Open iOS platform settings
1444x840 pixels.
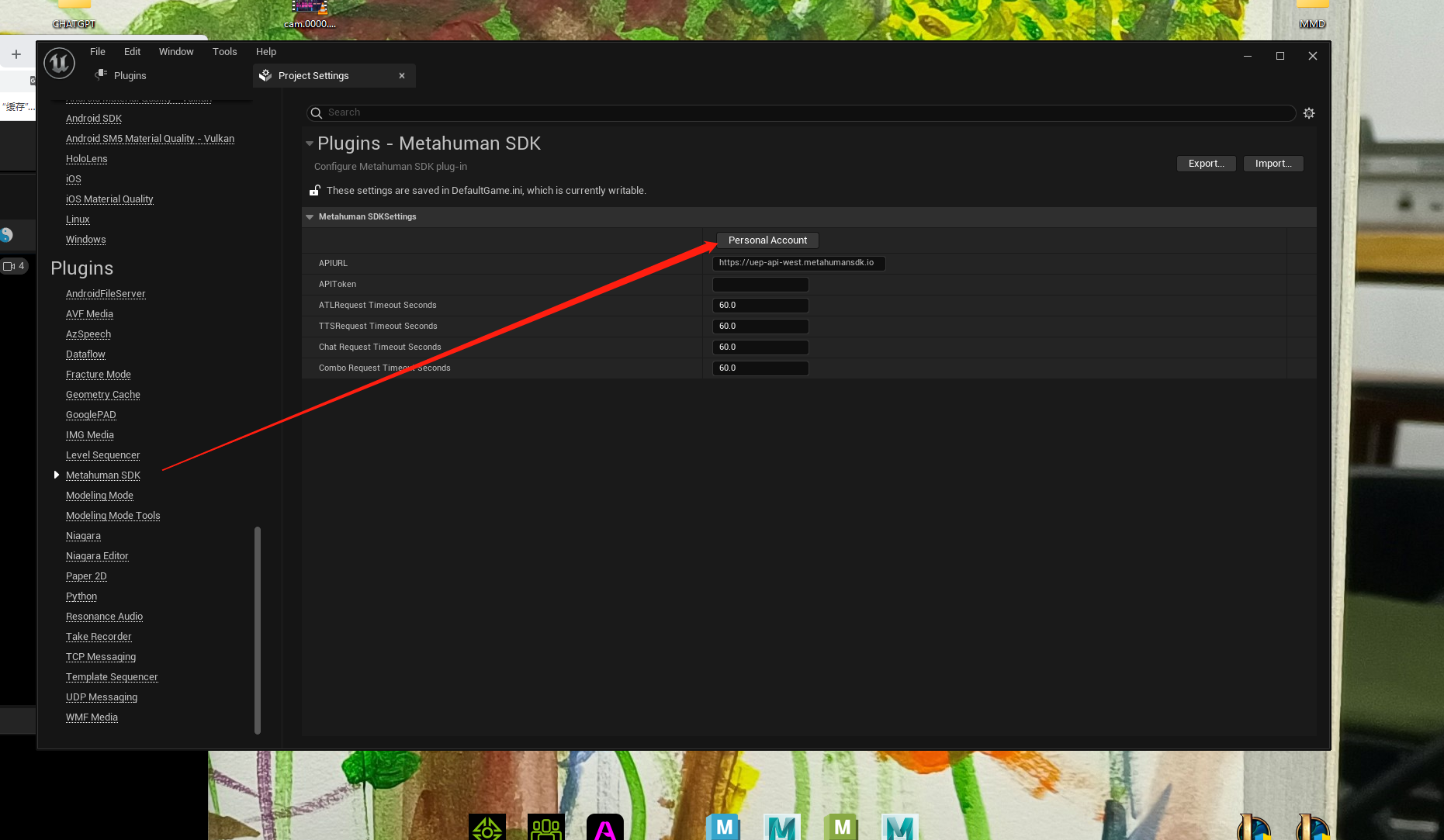click(x=74, y=179)
